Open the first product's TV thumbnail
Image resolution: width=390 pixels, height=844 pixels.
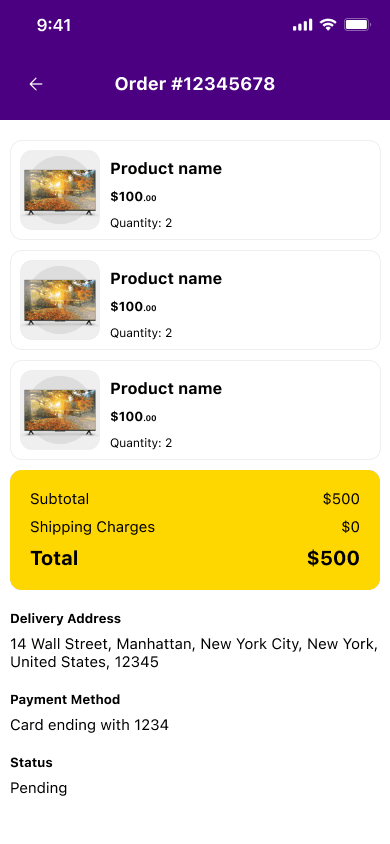[x=60, y=190]
